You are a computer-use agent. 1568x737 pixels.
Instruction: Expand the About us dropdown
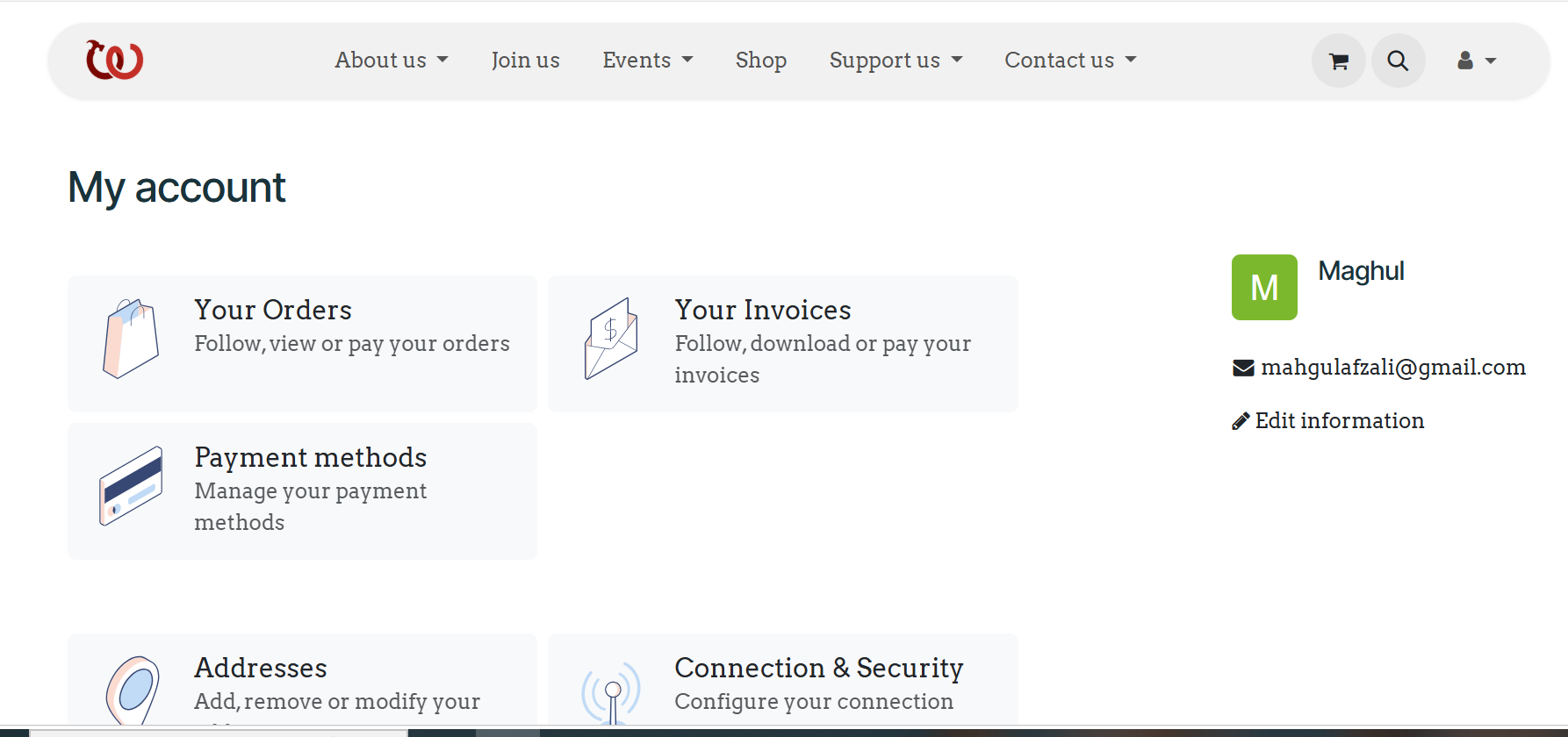click(392, 60)
